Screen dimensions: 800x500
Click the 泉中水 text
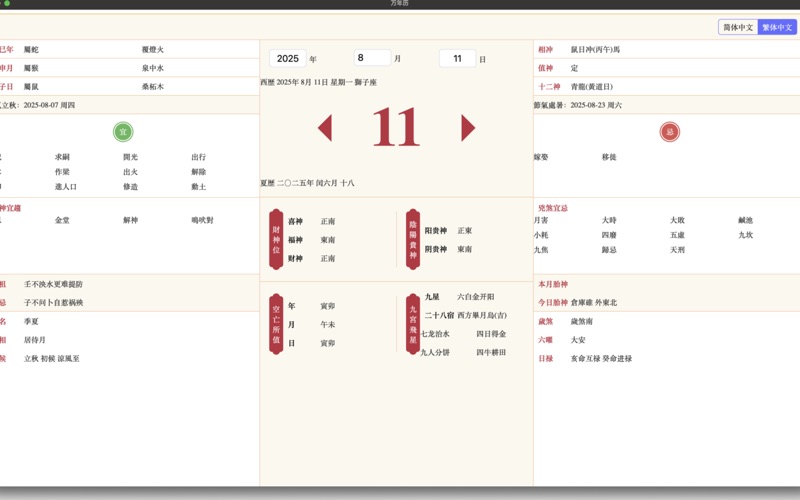click(x=153, y=68)
